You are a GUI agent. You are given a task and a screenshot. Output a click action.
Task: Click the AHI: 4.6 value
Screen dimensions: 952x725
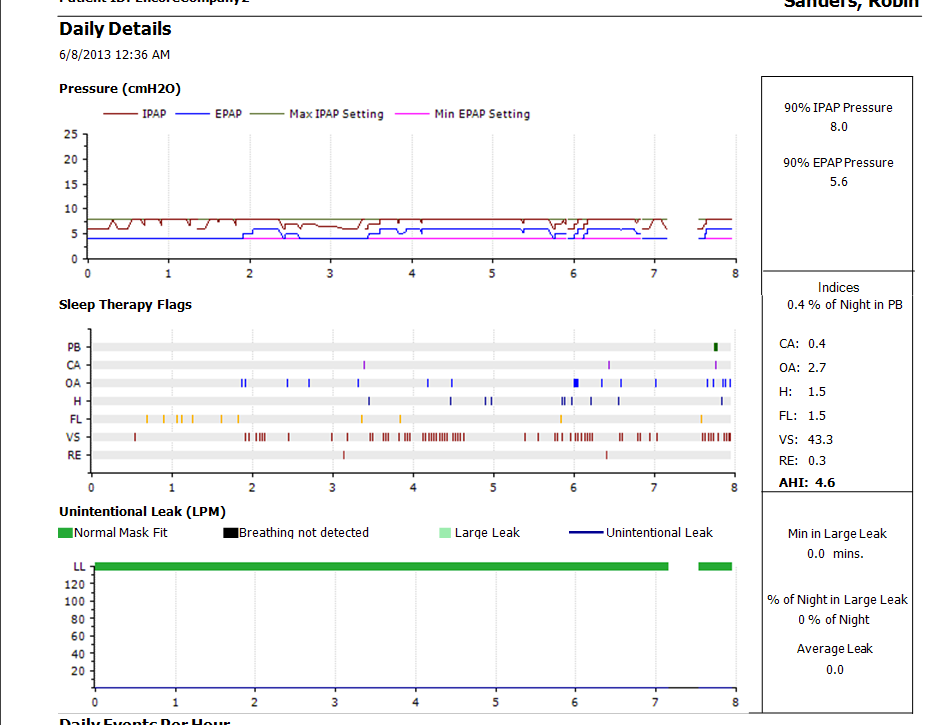click(x=806, y=482)
